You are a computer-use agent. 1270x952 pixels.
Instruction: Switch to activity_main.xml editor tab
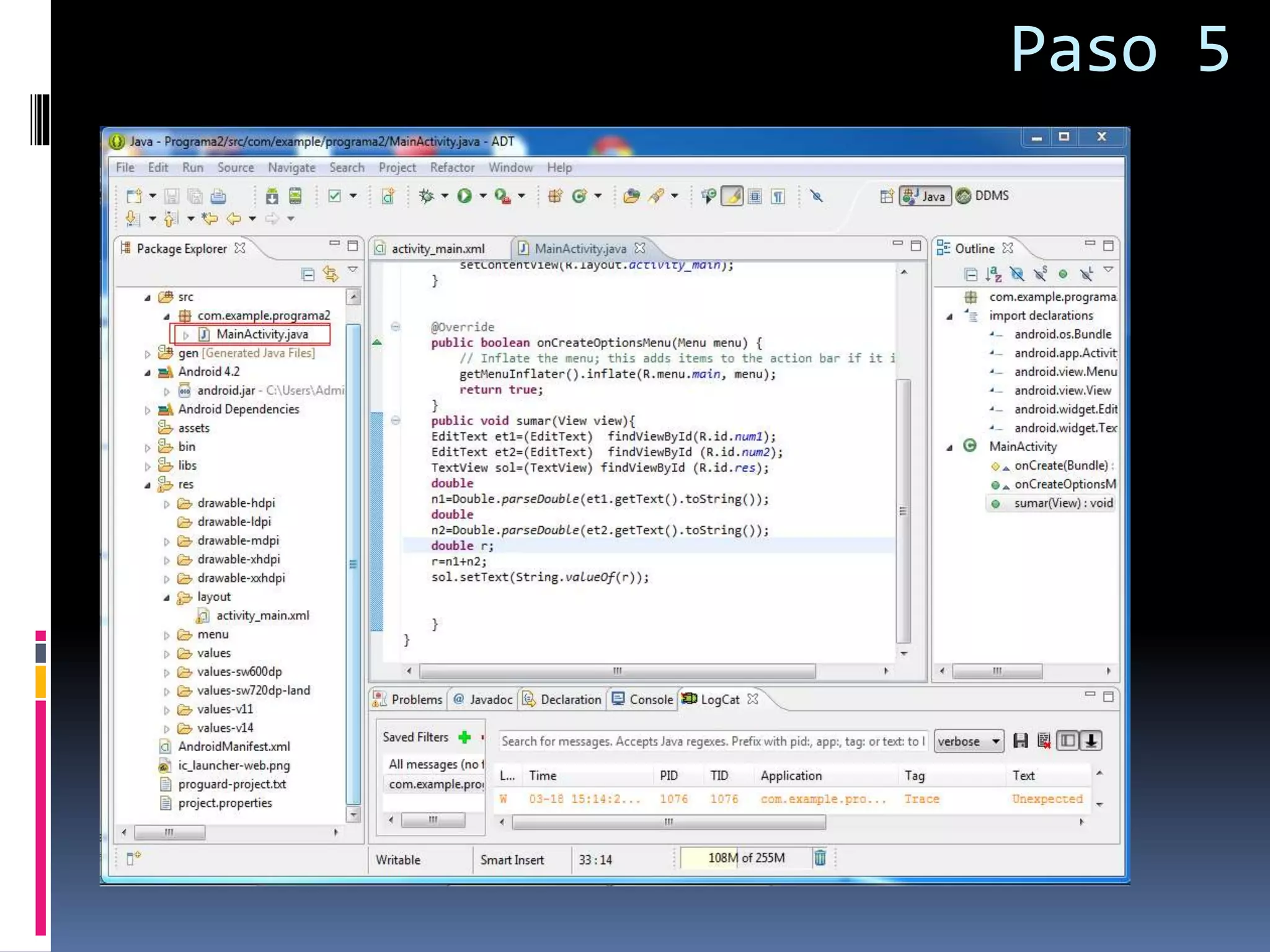pos(437,249)
